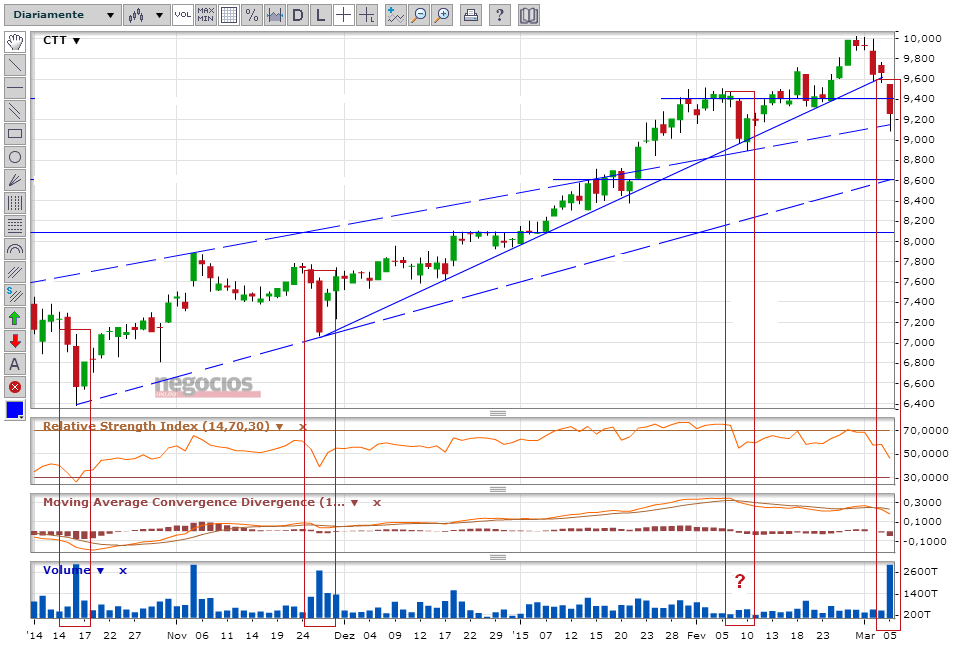Click the red delete drawings icon
This screenshot has height=645, width=955.
point(15,387)
